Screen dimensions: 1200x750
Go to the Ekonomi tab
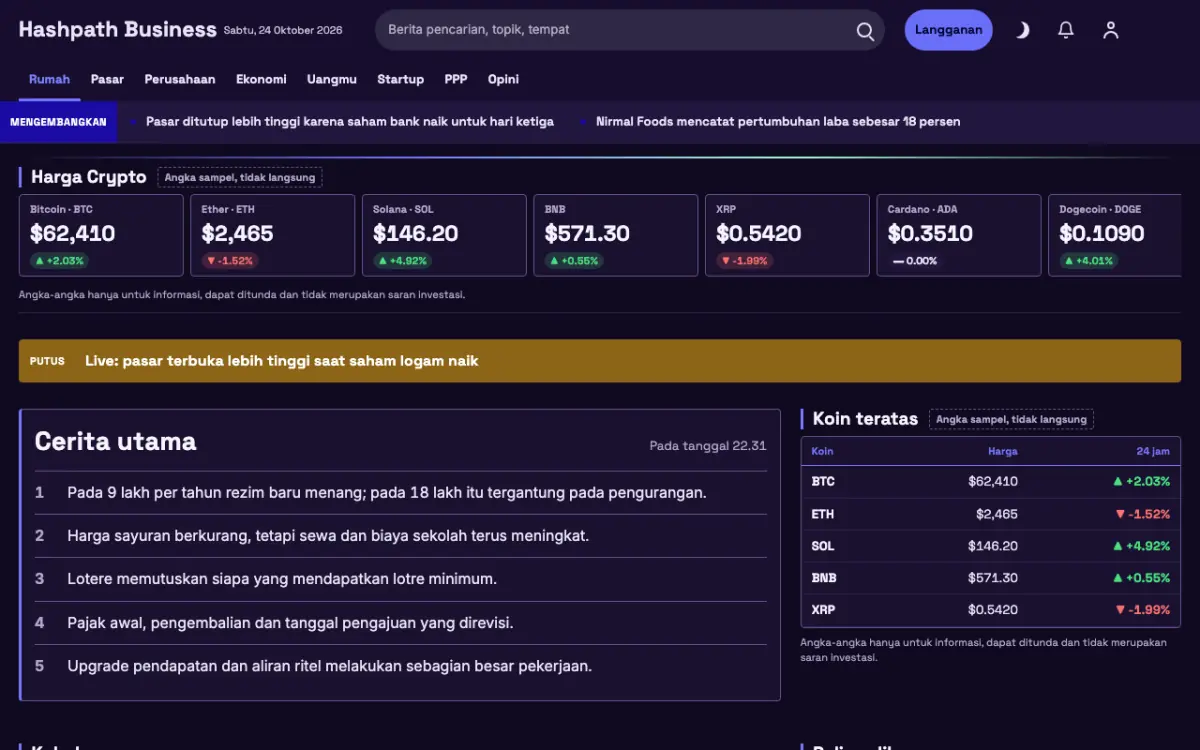pyautogui.click(x=261, y=79)
